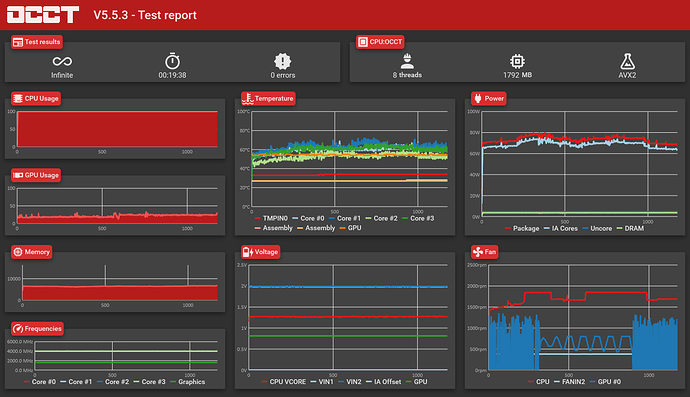Click the worker icon above 8 threads
690x397 pixels.
click(x=407, y=61)
